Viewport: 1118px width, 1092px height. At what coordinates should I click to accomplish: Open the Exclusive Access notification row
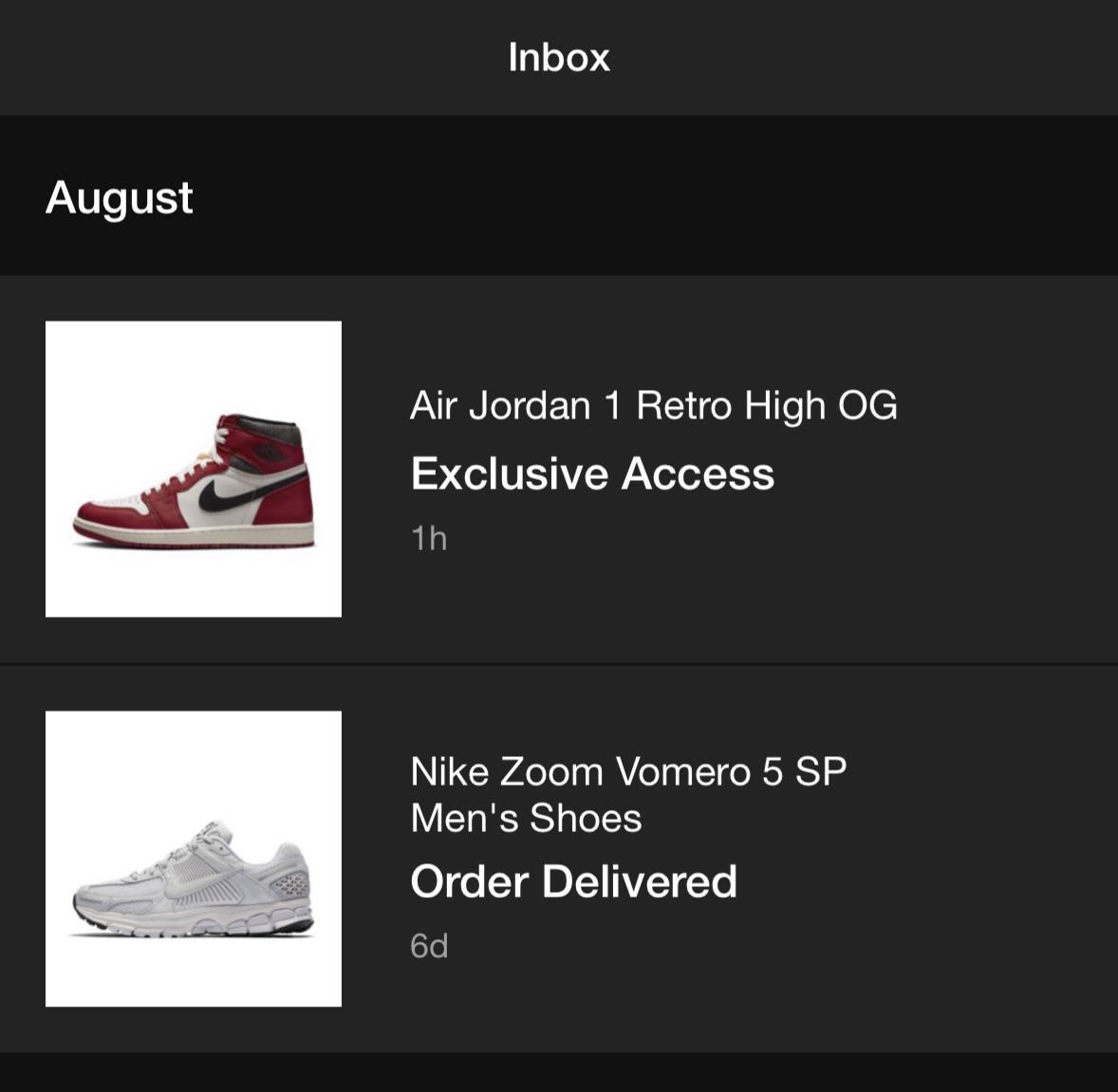pos(559,469)
